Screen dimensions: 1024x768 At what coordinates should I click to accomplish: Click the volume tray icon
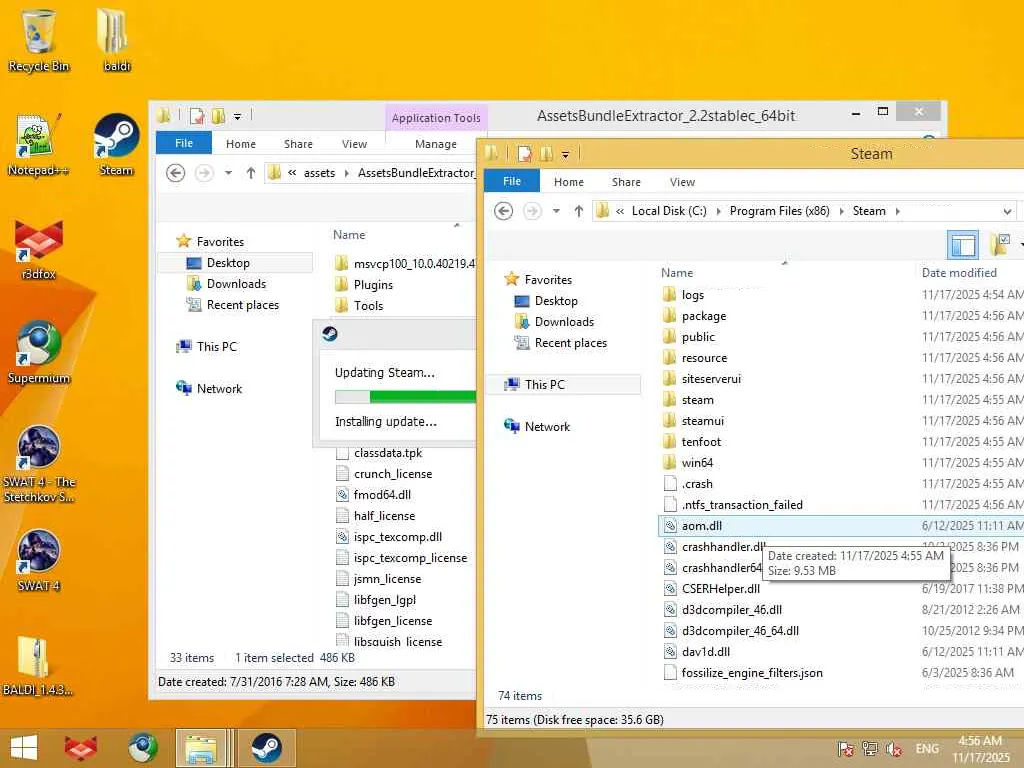[x=893, y=749]
